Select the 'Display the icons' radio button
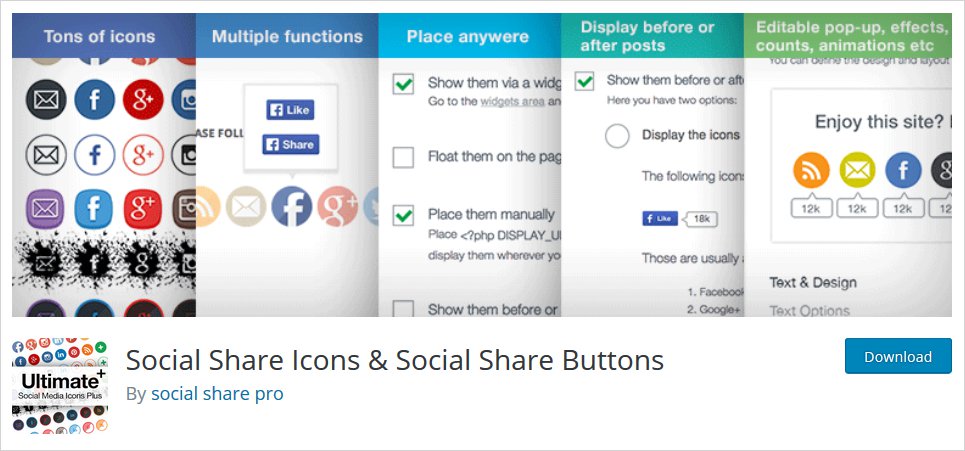 [617, 135]
